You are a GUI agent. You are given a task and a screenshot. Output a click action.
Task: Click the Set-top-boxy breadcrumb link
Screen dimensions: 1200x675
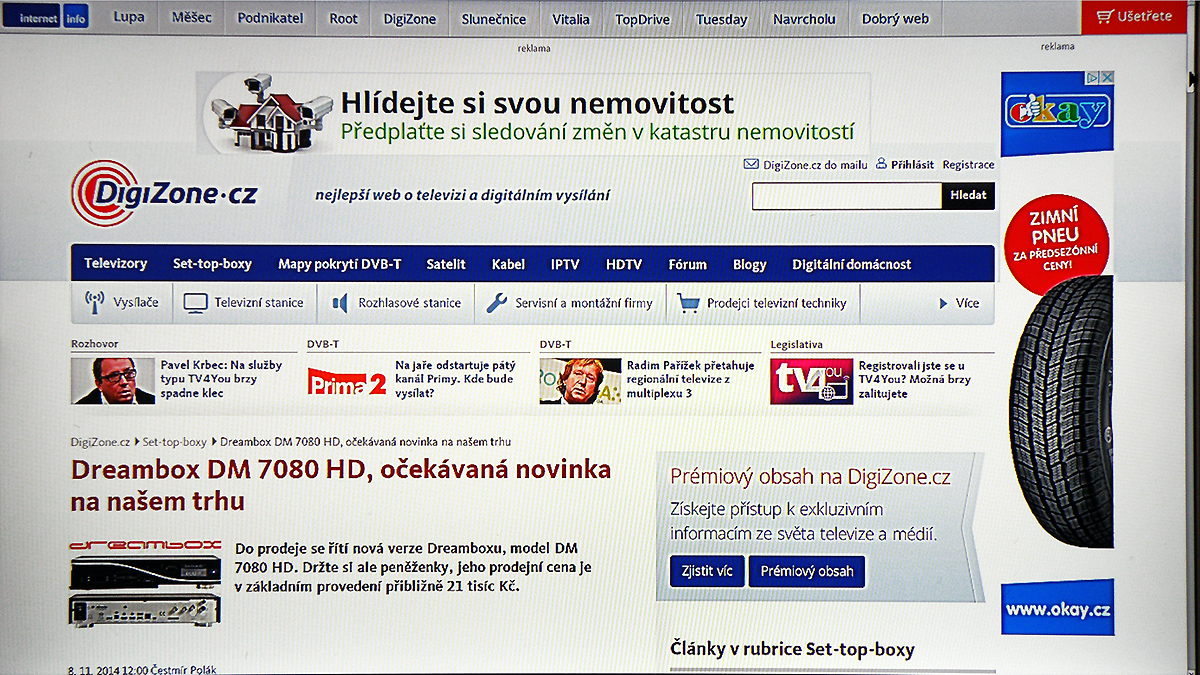tap(175, 441)
